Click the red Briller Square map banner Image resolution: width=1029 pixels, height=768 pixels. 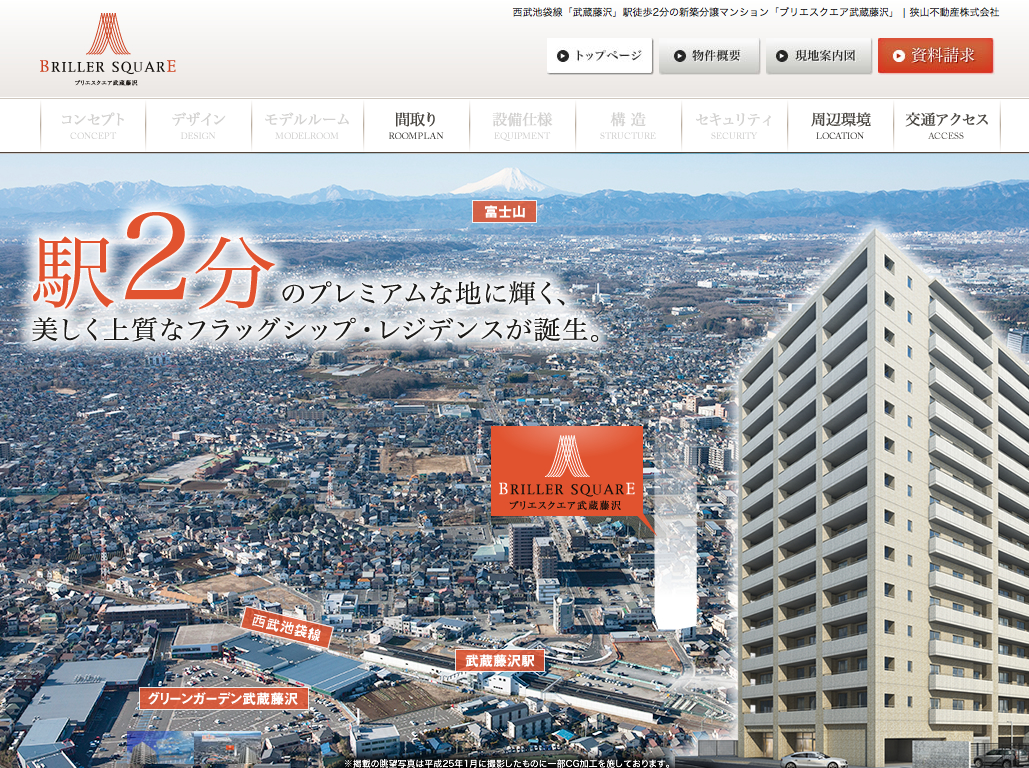(567, 470)
